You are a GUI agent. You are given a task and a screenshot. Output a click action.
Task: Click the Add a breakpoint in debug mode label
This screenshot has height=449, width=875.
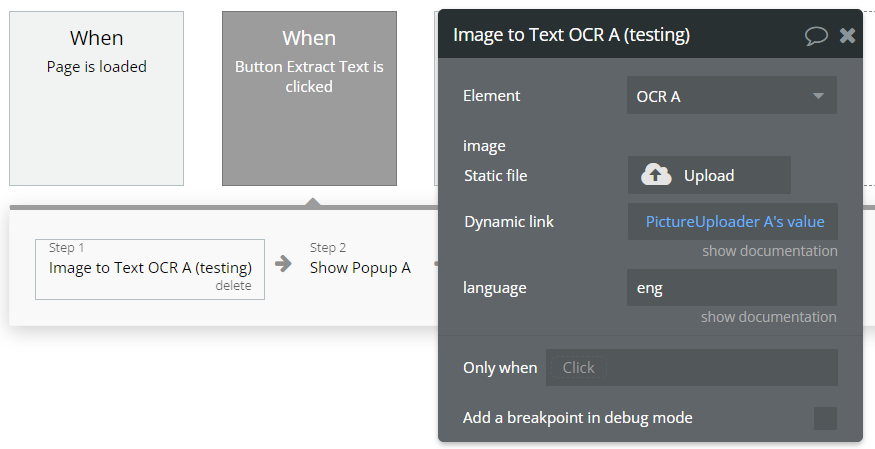click(577, 418)
